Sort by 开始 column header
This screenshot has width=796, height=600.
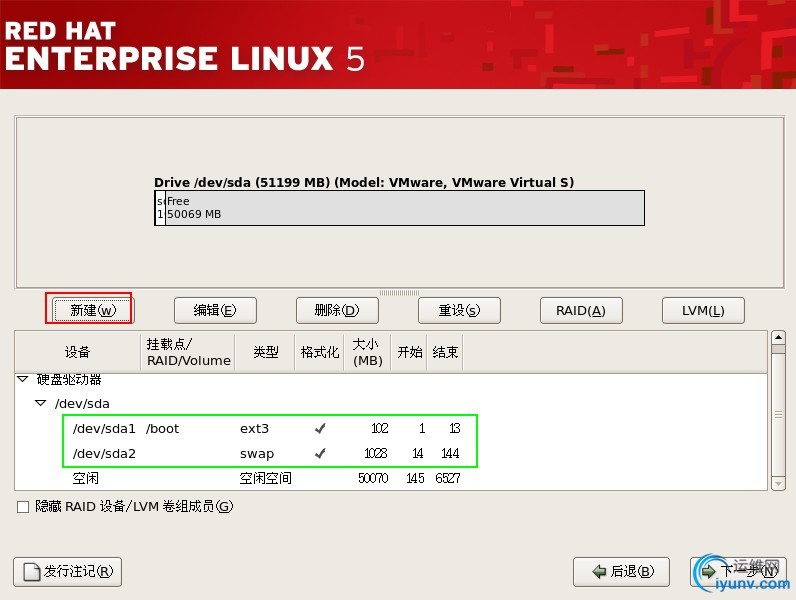(x=409, y=352)
